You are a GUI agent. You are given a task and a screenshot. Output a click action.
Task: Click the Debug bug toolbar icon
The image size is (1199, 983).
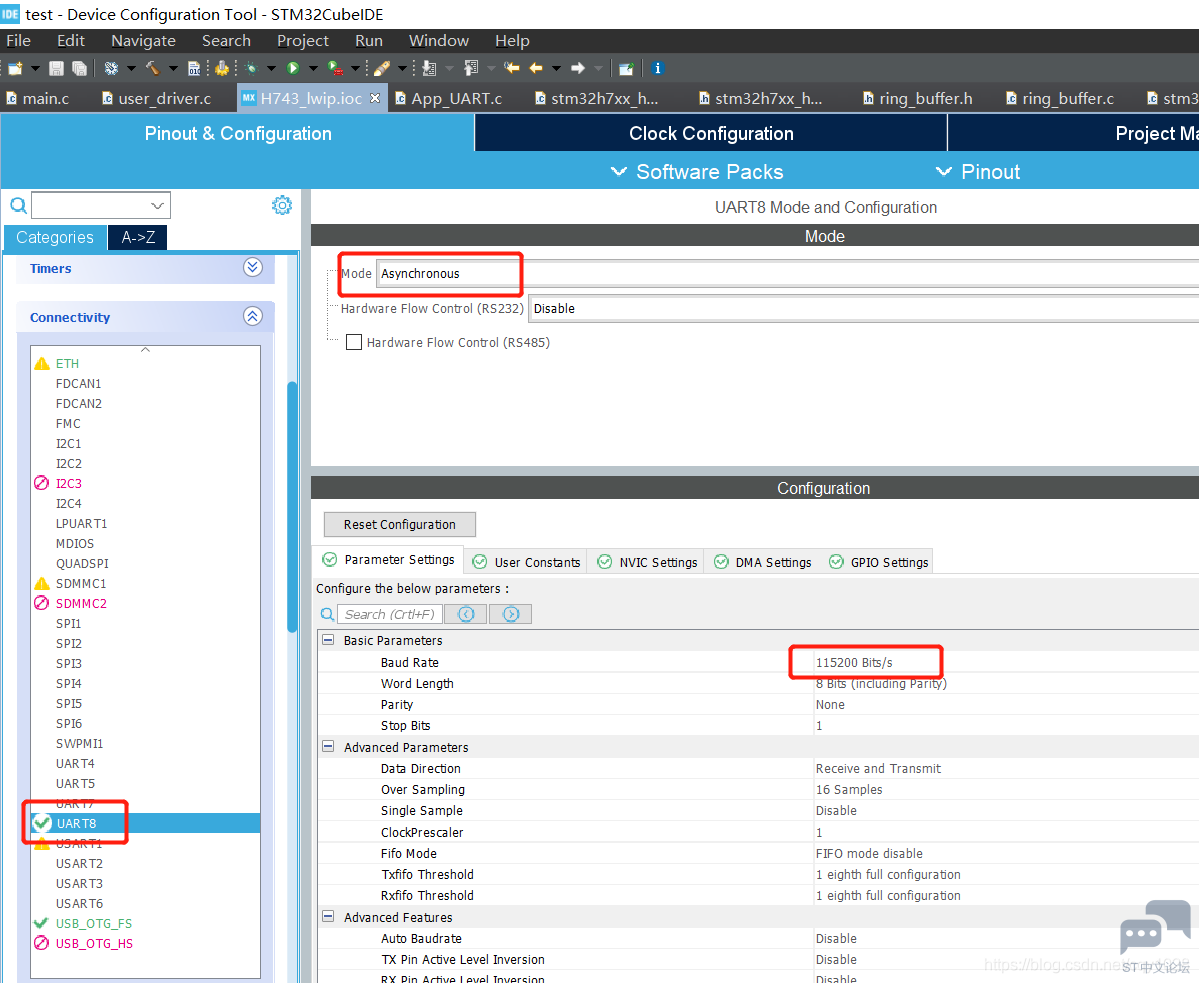pyautogui.click(x=252, y=69)
